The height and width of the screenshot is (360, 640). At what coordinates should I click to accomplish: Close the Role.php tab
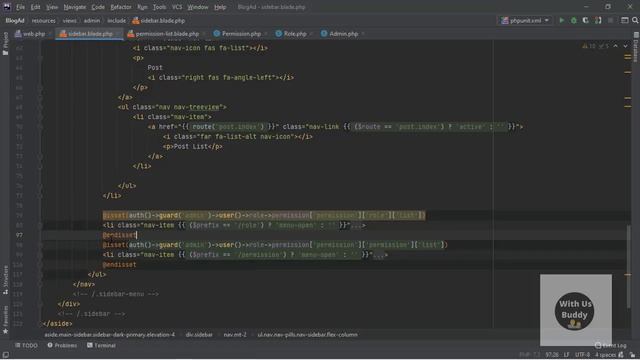point(311,34)
